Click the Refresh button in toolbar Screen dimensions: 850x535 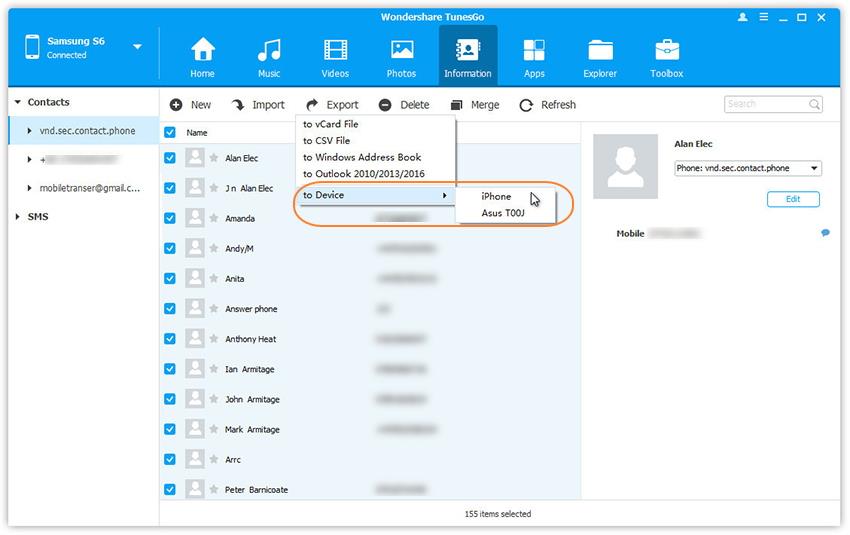[548, 105]
